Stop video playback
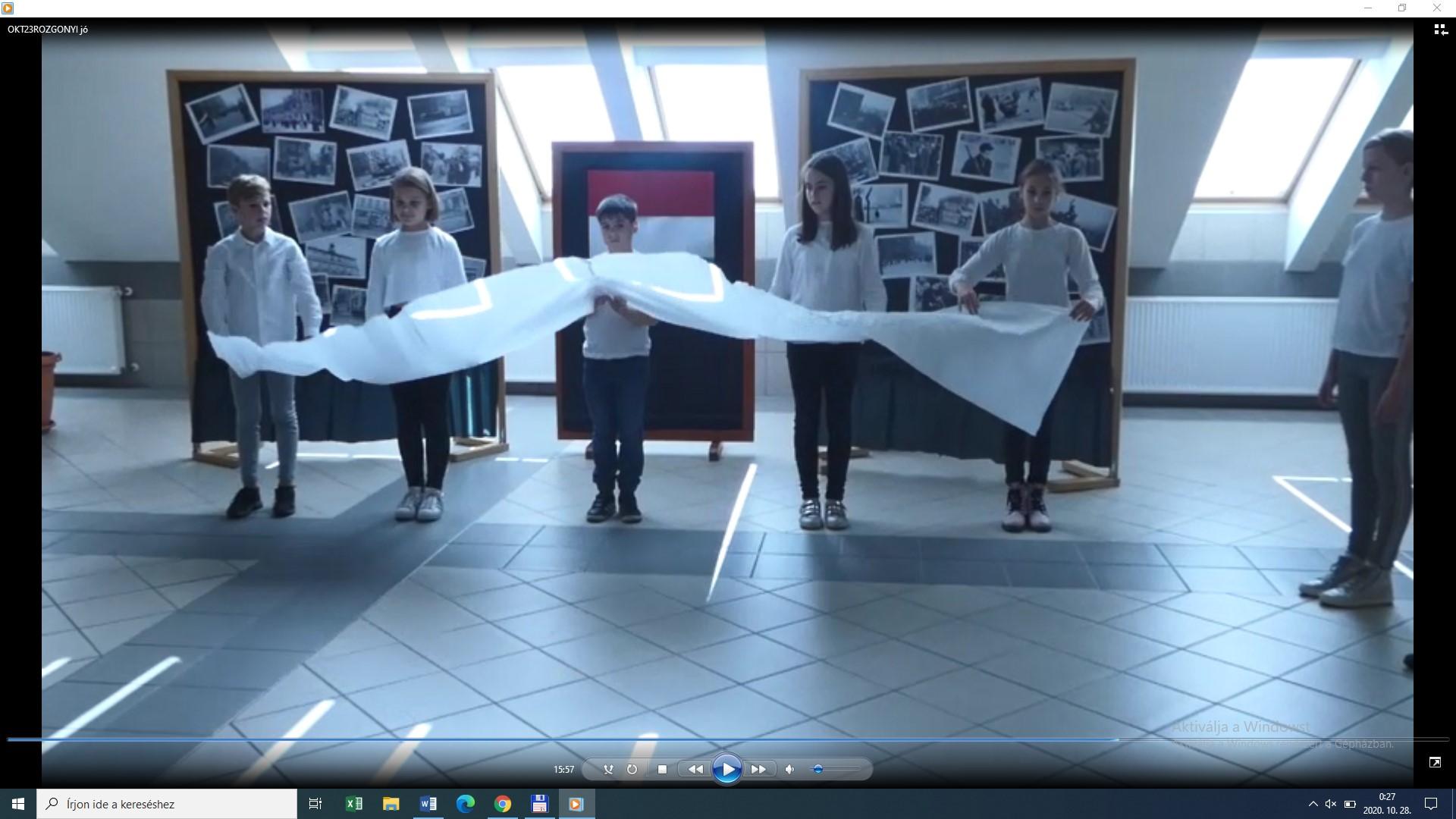 (x=662, y=769)
